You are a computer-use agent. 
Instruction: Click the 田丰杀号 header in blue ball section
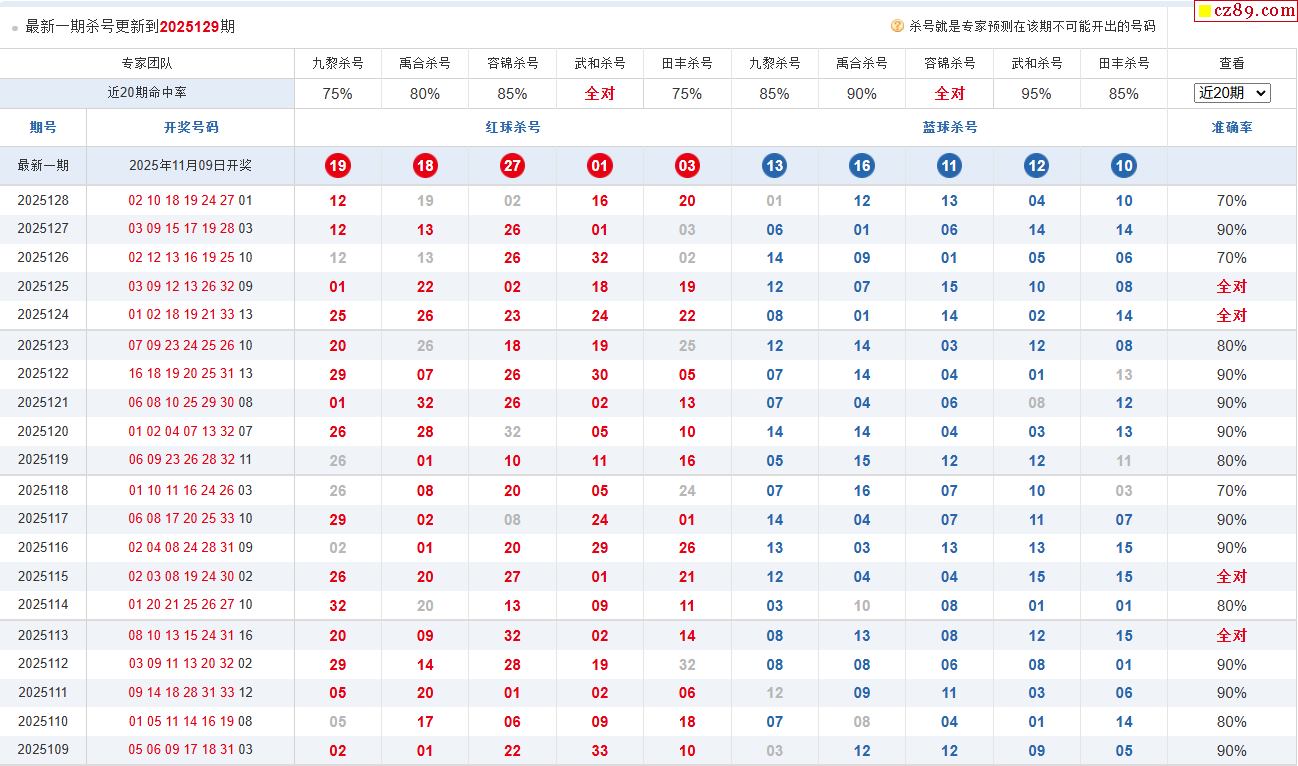click(x=1124, y=63)
